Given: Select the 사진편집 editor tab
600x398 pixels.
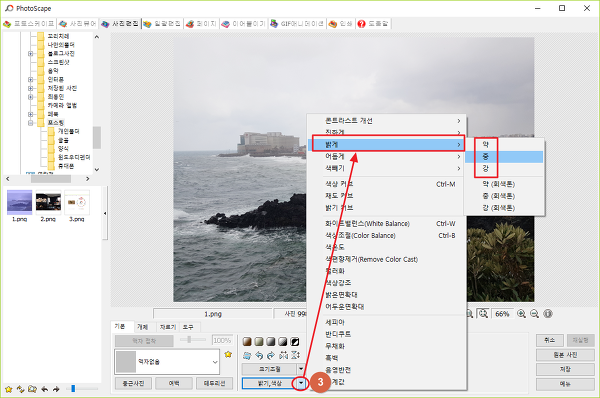Looking at the screenshot, I should tap(120, 24).
